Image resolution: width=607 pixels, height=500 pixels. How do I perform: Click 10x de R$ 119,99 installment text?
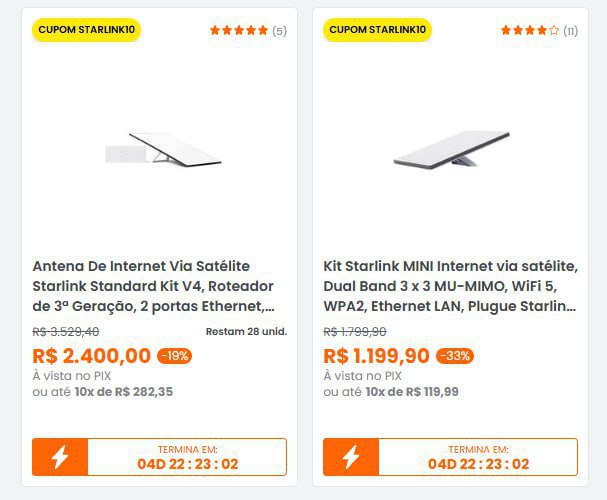[412, 392]
